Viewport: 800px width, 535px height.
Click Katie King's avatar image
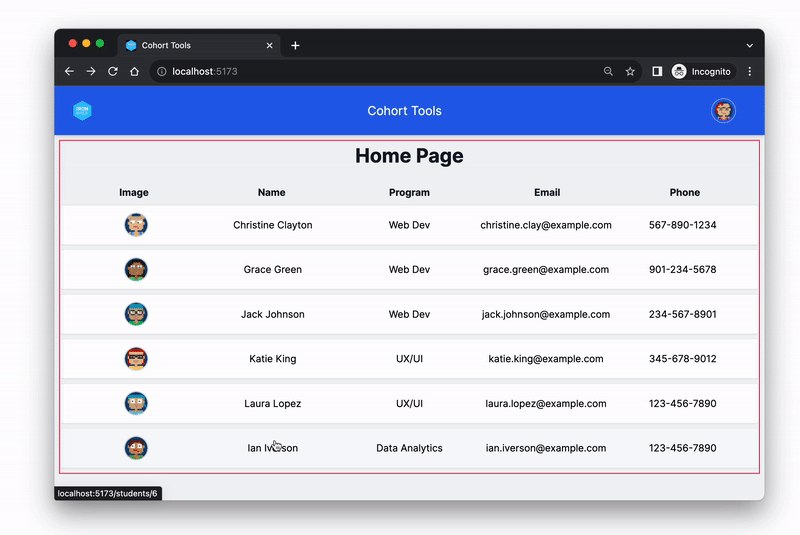(136, 359)
